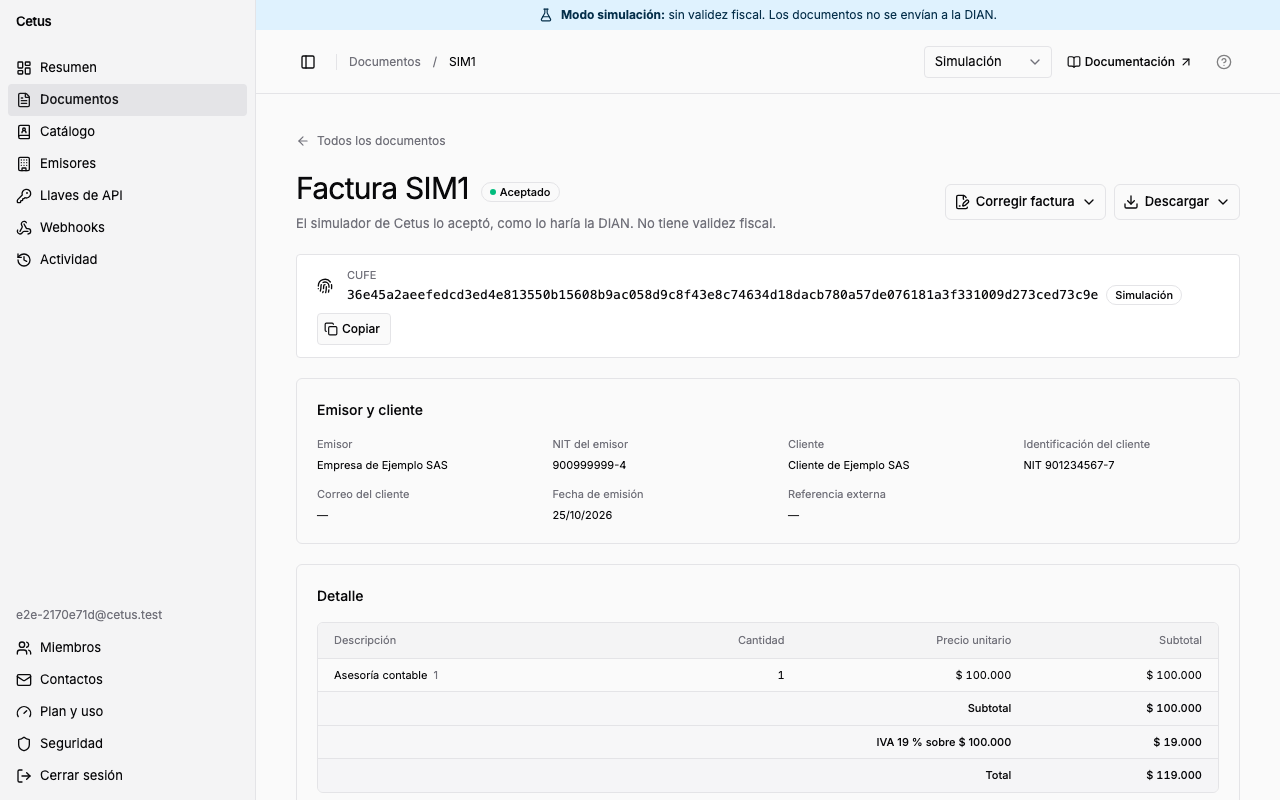Copy the CUFE with Copiar button
1280x800 pixels.
[x=354, y=329]
